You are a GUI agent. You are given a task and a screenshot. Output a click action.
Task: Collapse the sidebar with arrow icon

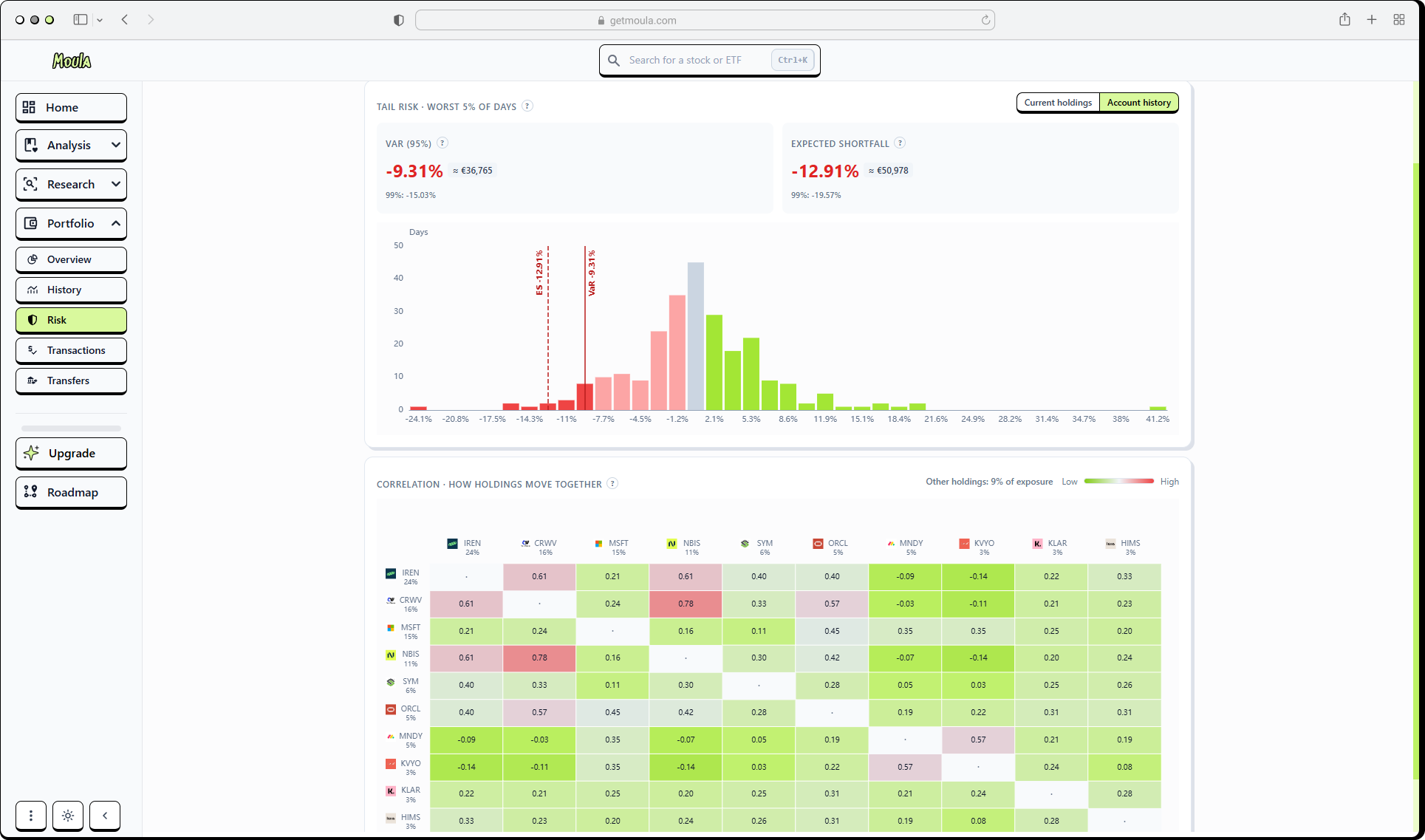pyautogui.click(x=105, y=816)
